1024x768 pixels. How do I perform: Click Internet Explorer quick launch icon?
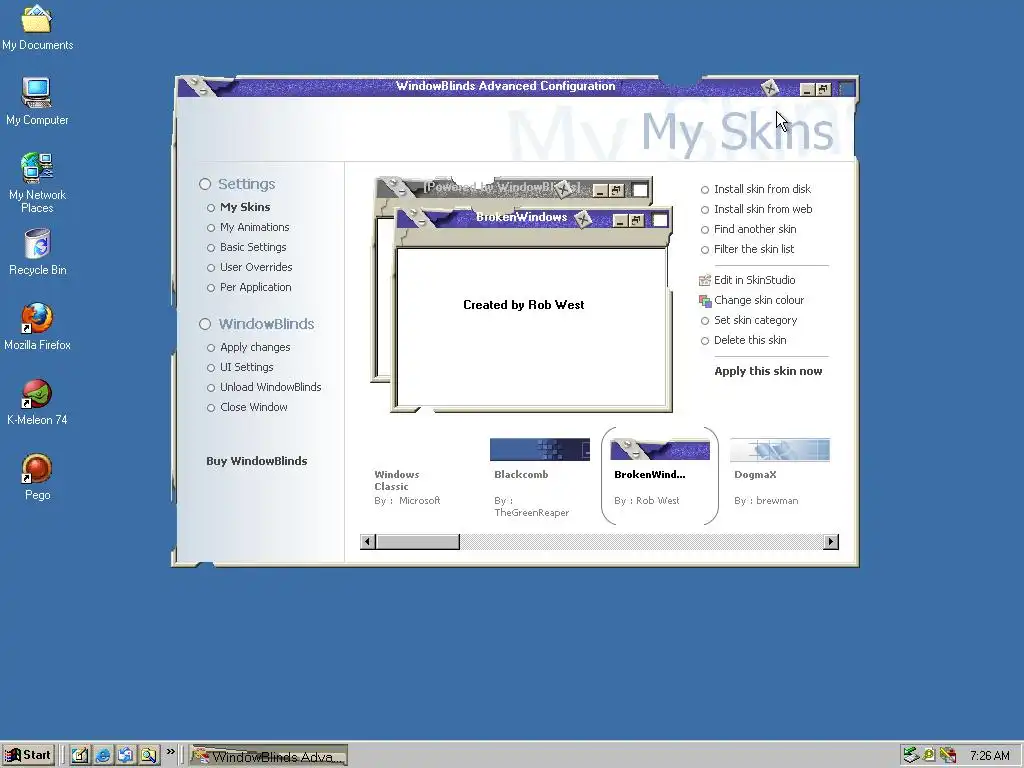click(x=103, y=756)
